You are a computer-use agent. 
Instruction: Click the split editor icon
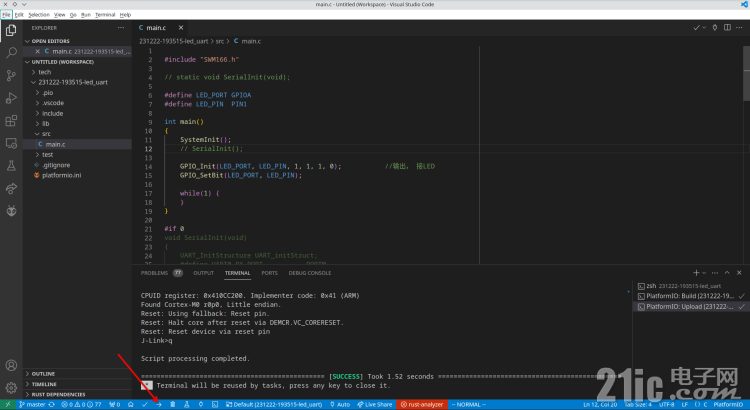coord(727,28)
